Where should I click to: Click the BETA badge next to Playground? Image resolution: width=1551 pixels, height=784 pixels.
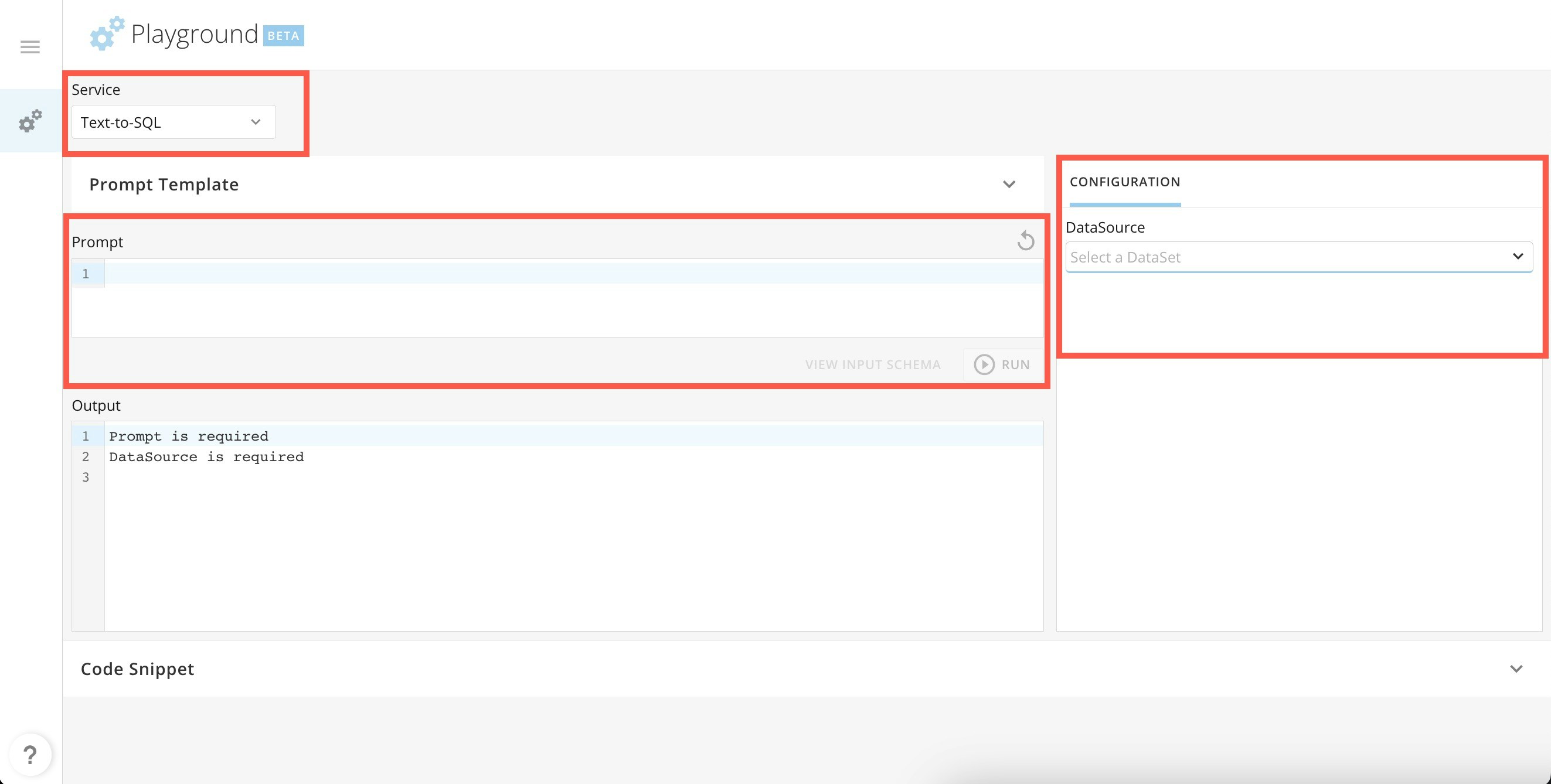click(284, 36)
